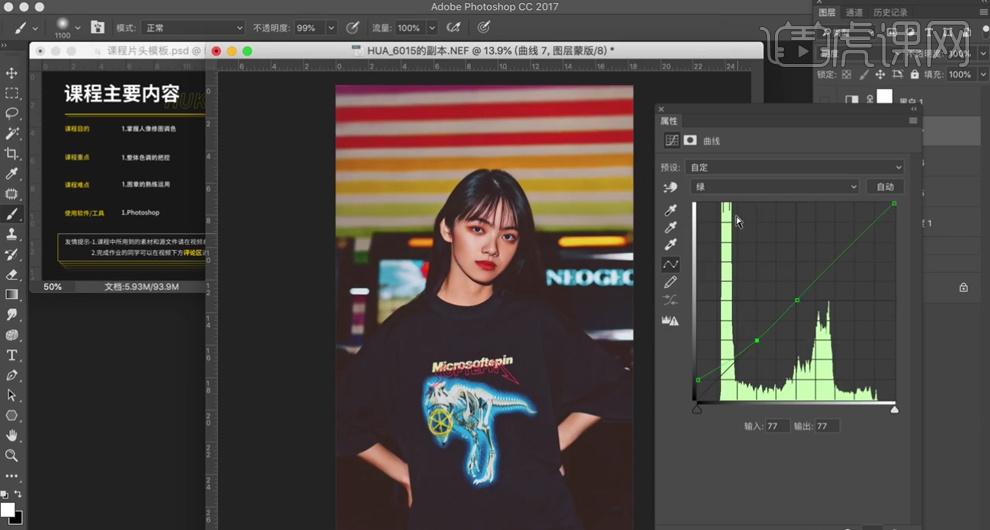
Task: Select the Path Selection tool
Action: coord(11,395)
